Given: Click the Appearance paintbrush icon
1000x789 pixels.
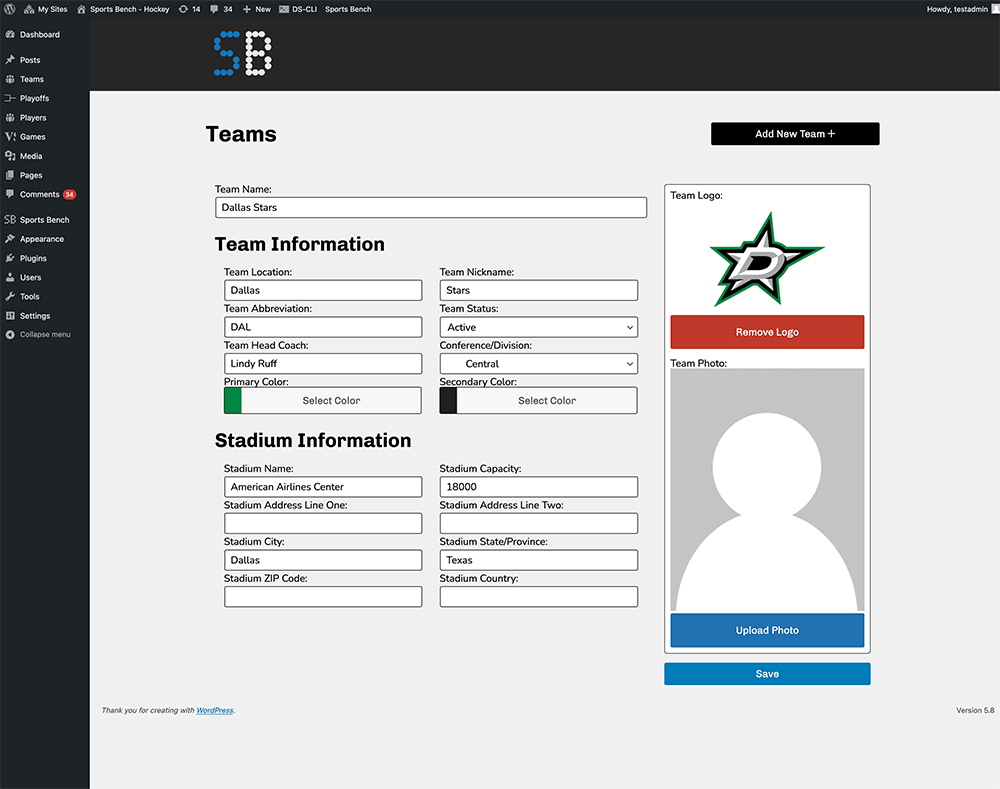Looking at the screenshot, I should click(10, 239).
